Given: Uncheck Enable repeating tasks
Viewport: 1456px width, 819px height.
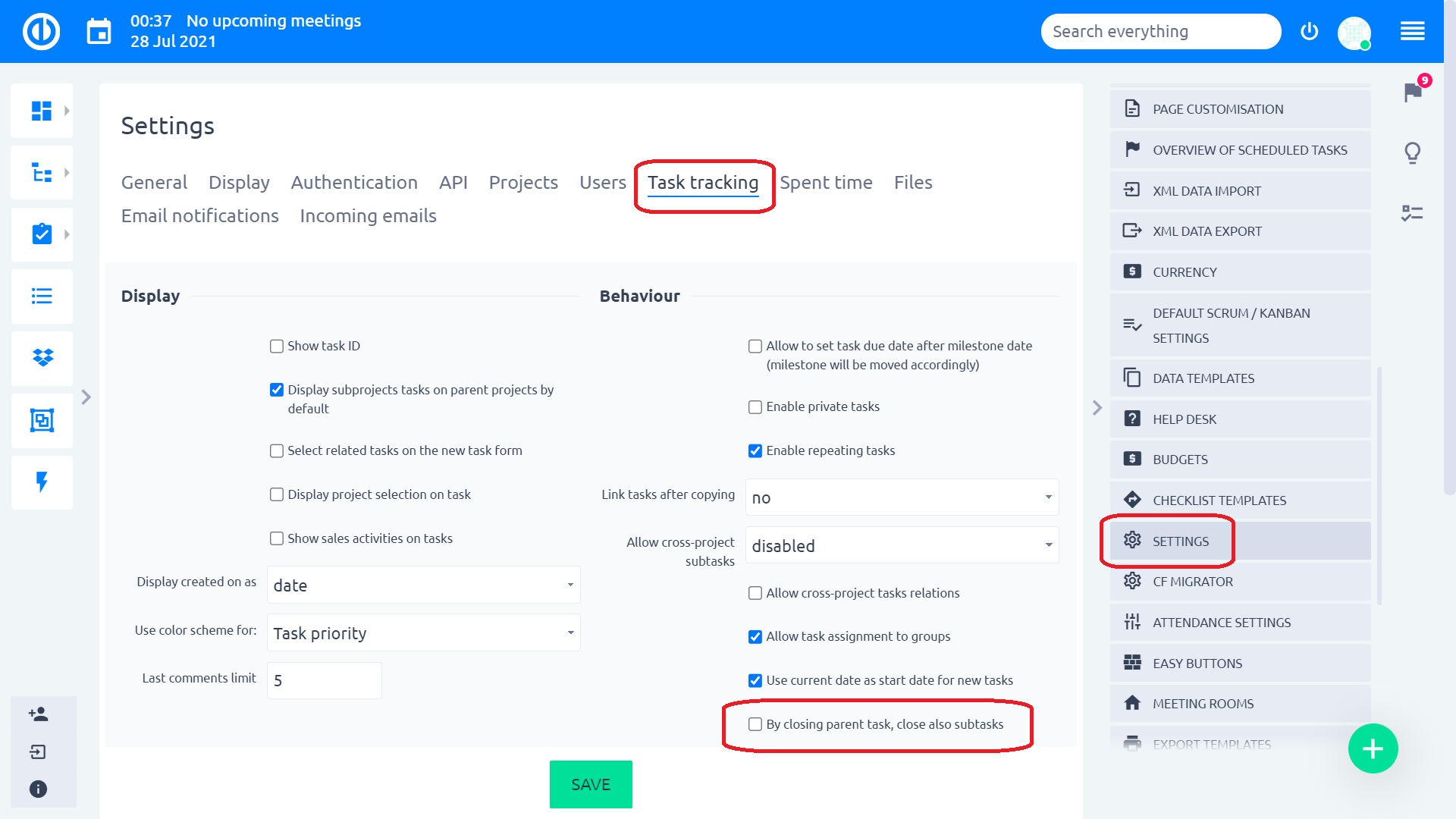Looking at the screenshot, I should (x=755, y=451).
